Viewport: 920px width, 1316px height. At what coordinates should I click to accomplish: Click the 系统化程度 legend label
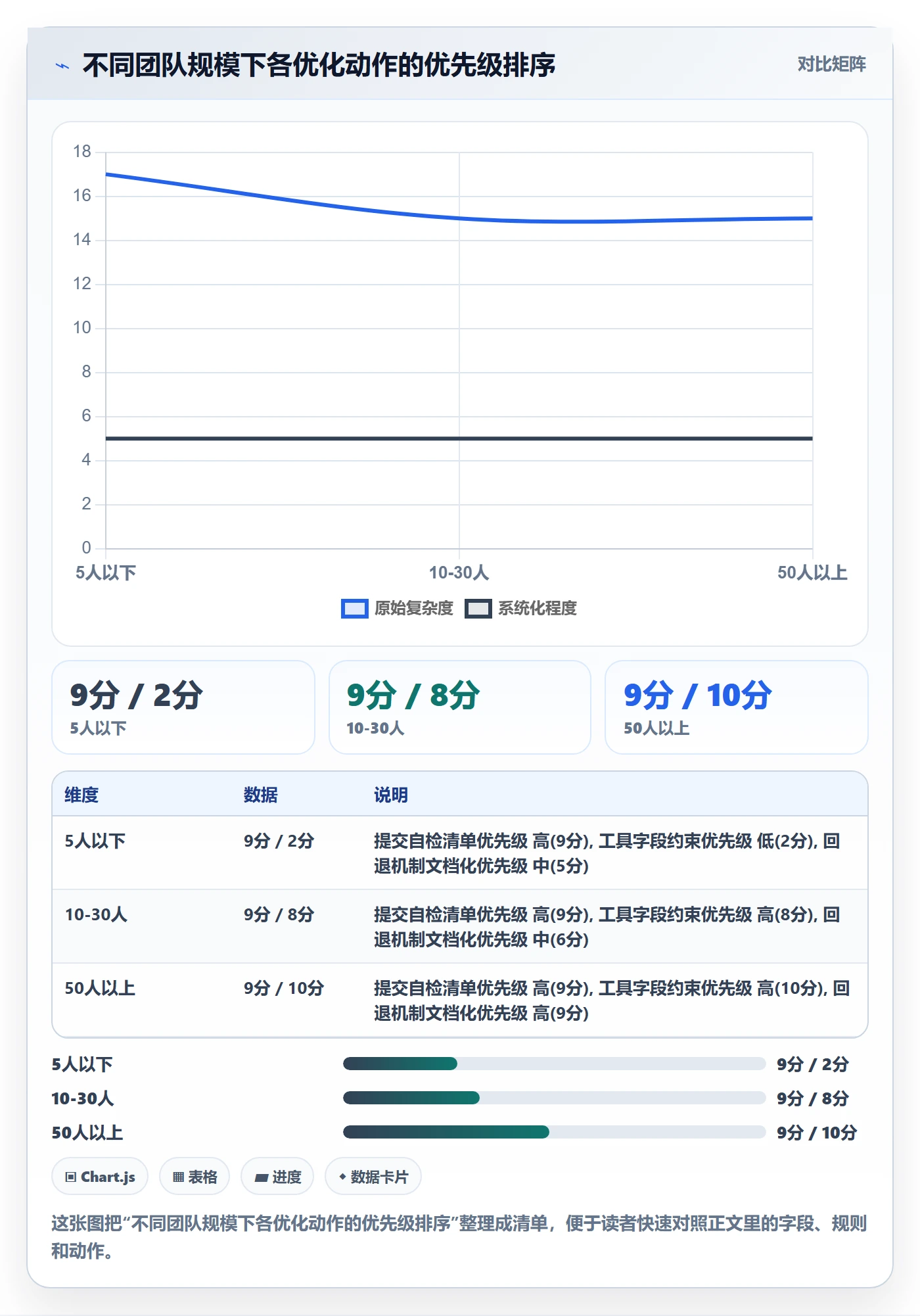tap(538, 608)
